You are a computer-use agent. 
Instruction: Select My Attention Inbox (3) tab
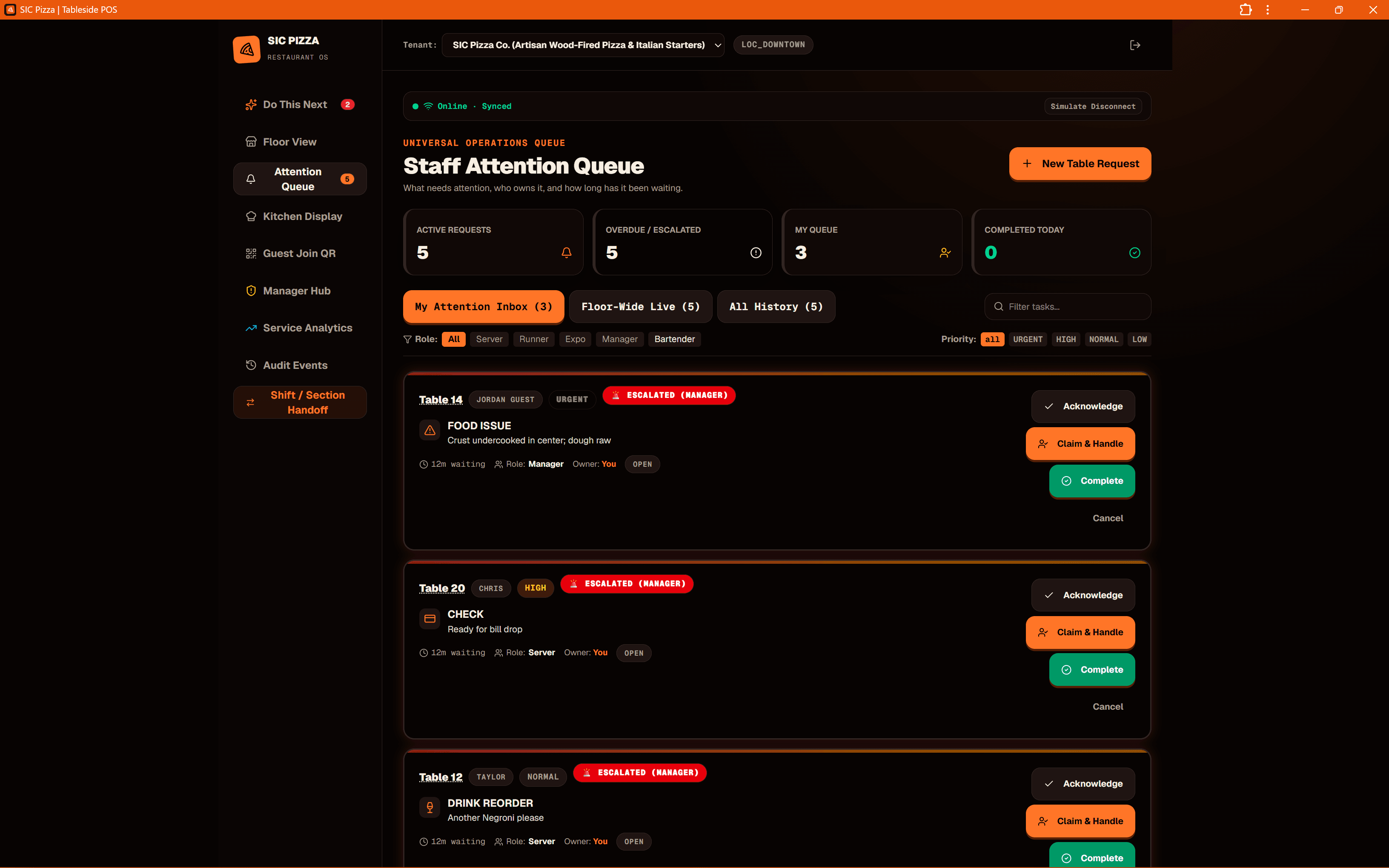click(x=484, y=306)
